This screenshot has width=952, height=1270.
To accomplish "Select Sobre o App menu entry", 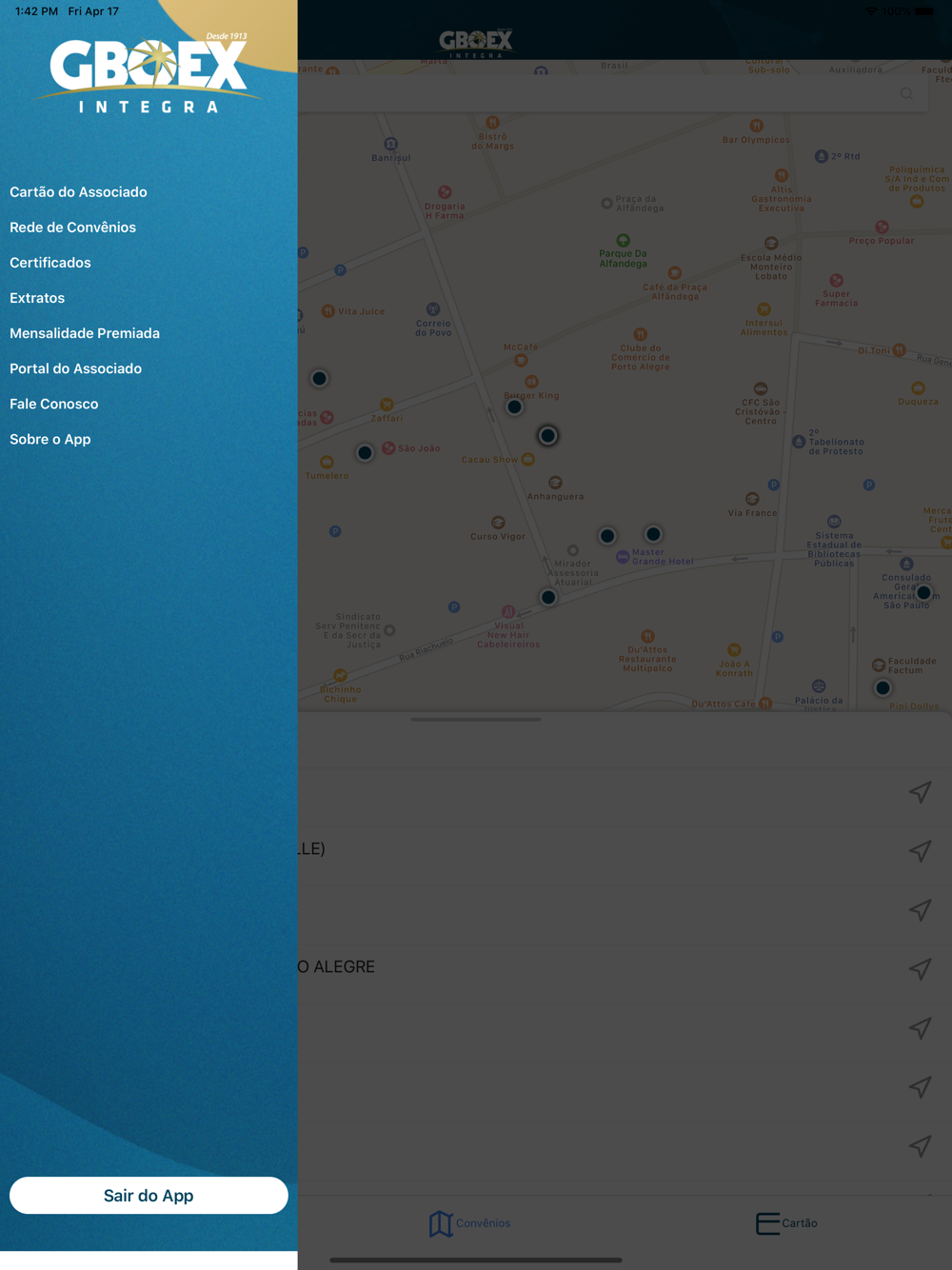I will click(50, 439).
